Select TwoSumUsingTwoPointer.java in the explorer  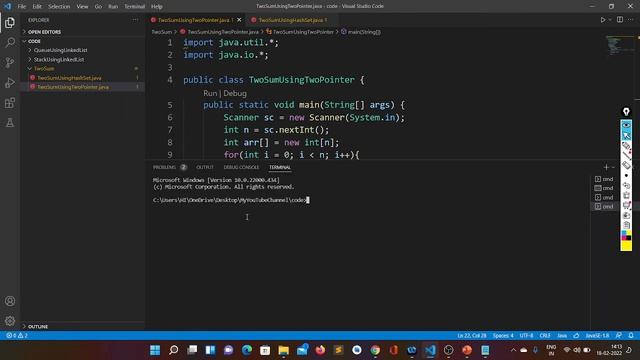tap(83, 87)
